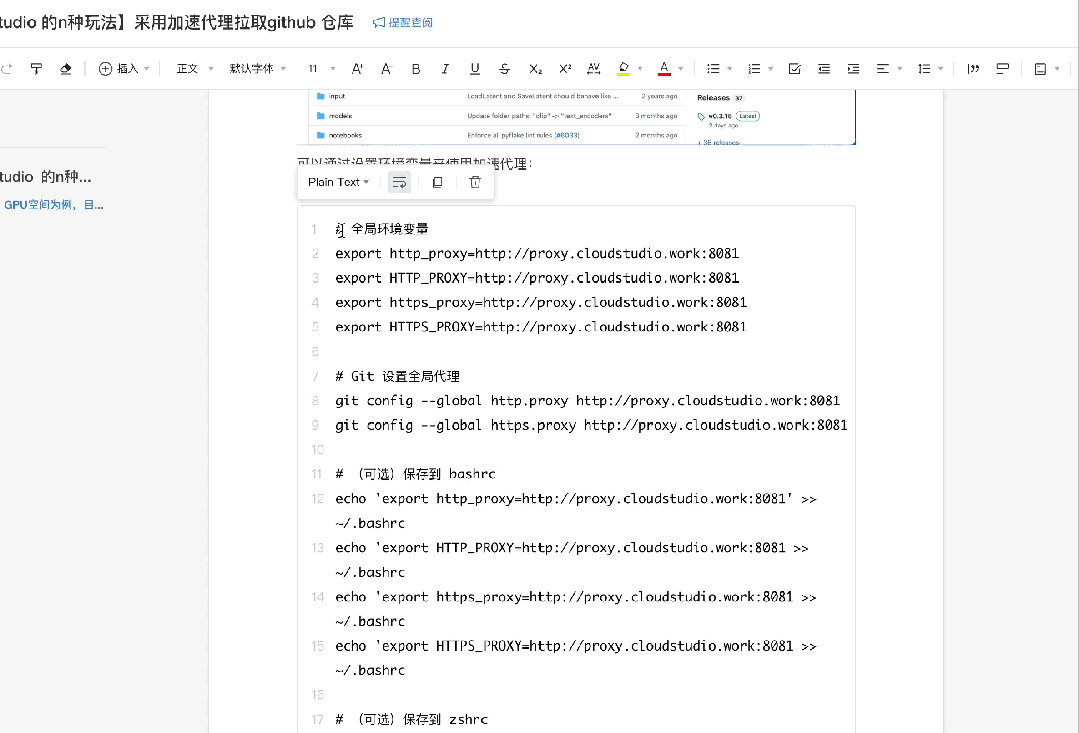
Task: Open the 插入 insert menu
Action: point(122,68)
